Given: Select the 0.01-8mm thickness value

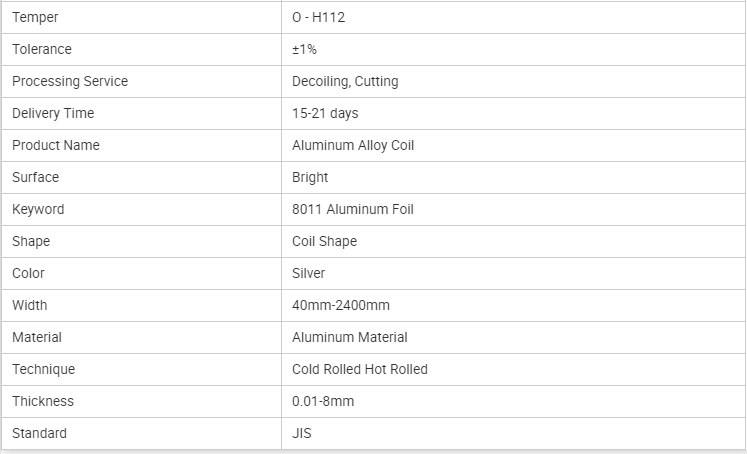Looking at the screenshot, I should point(323,401).
